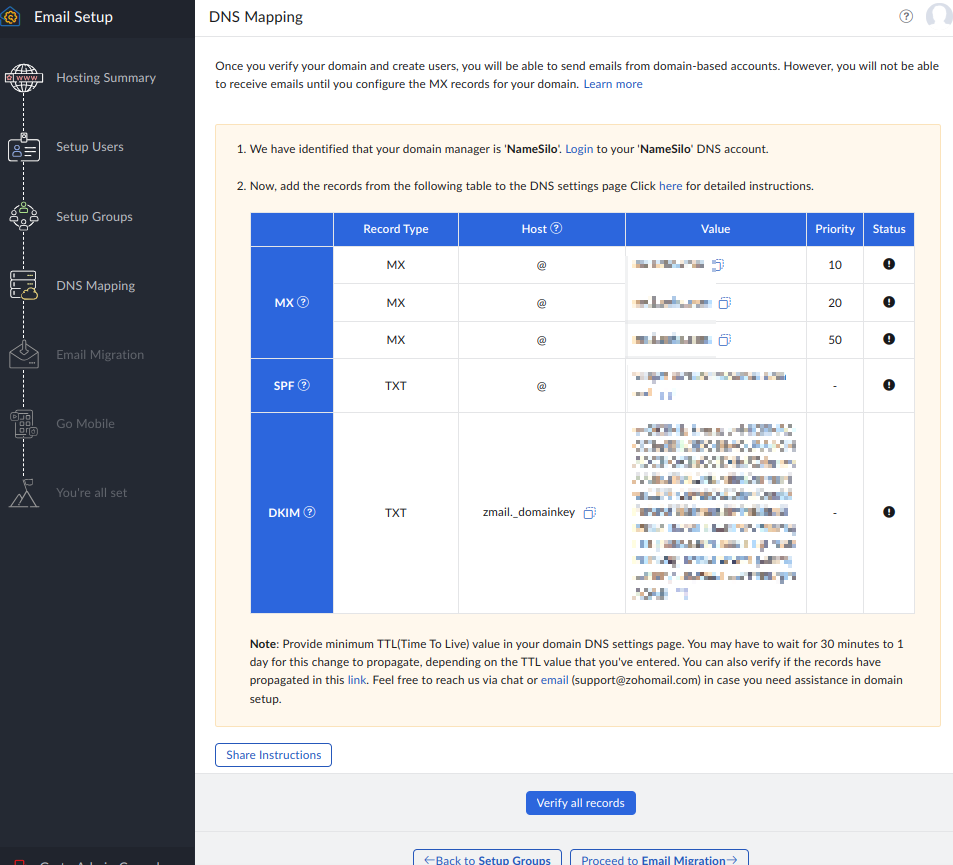Go to Hosting Summary step
953x865 pixels.
point(105,78)
